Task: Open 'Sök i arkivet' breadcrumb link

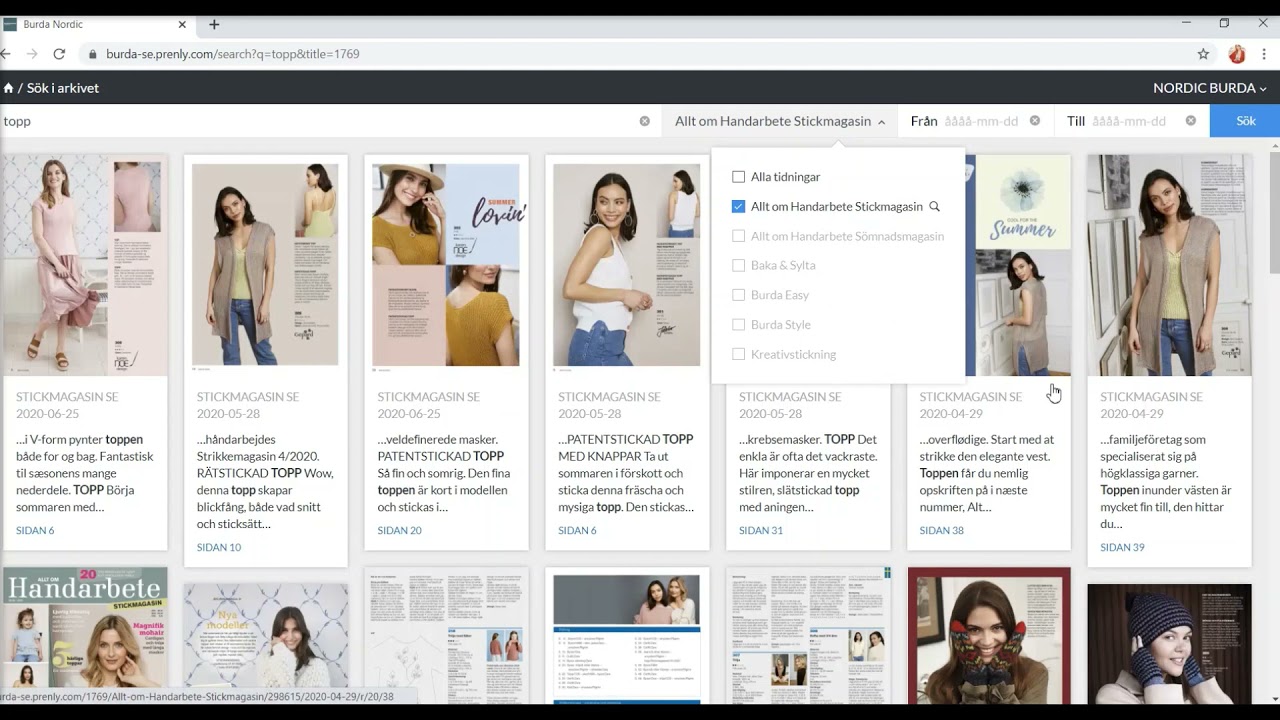Action: [x=63, y=88]
